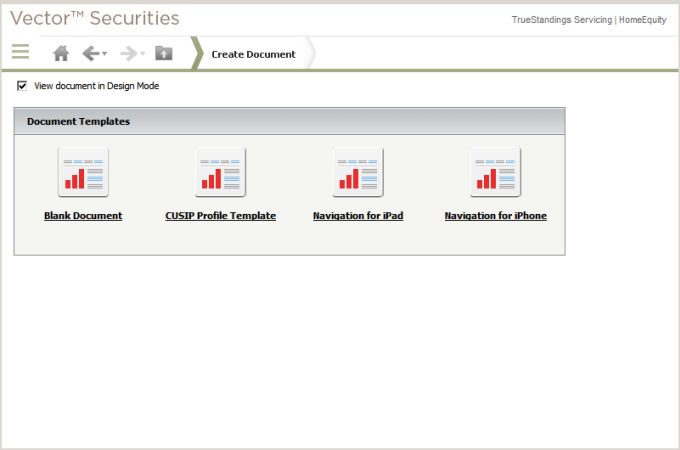Click the Forward arrow icon
680x450 pixels.
pos(128,53)
